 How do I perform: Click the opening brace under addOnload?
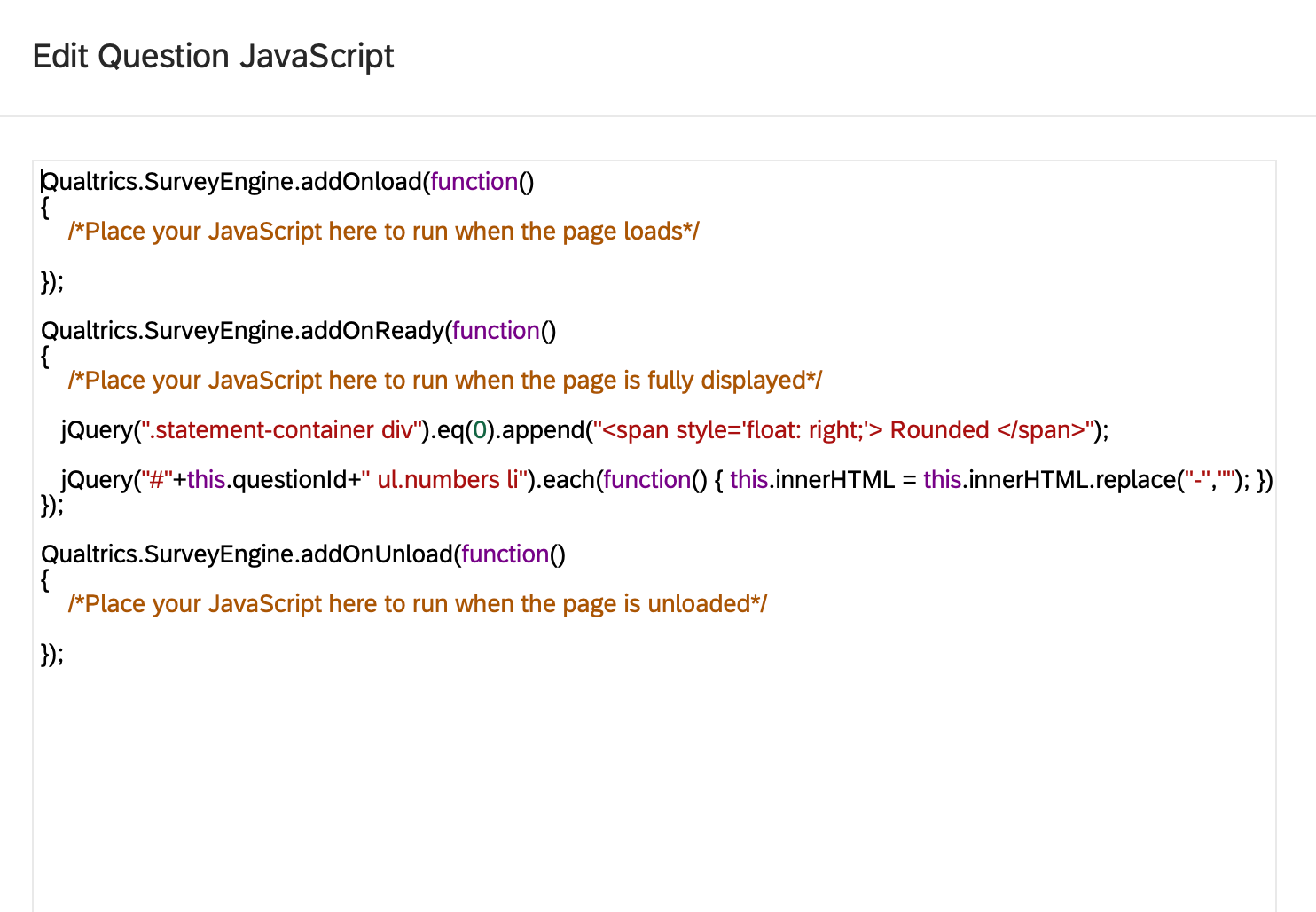click(45, 208)
